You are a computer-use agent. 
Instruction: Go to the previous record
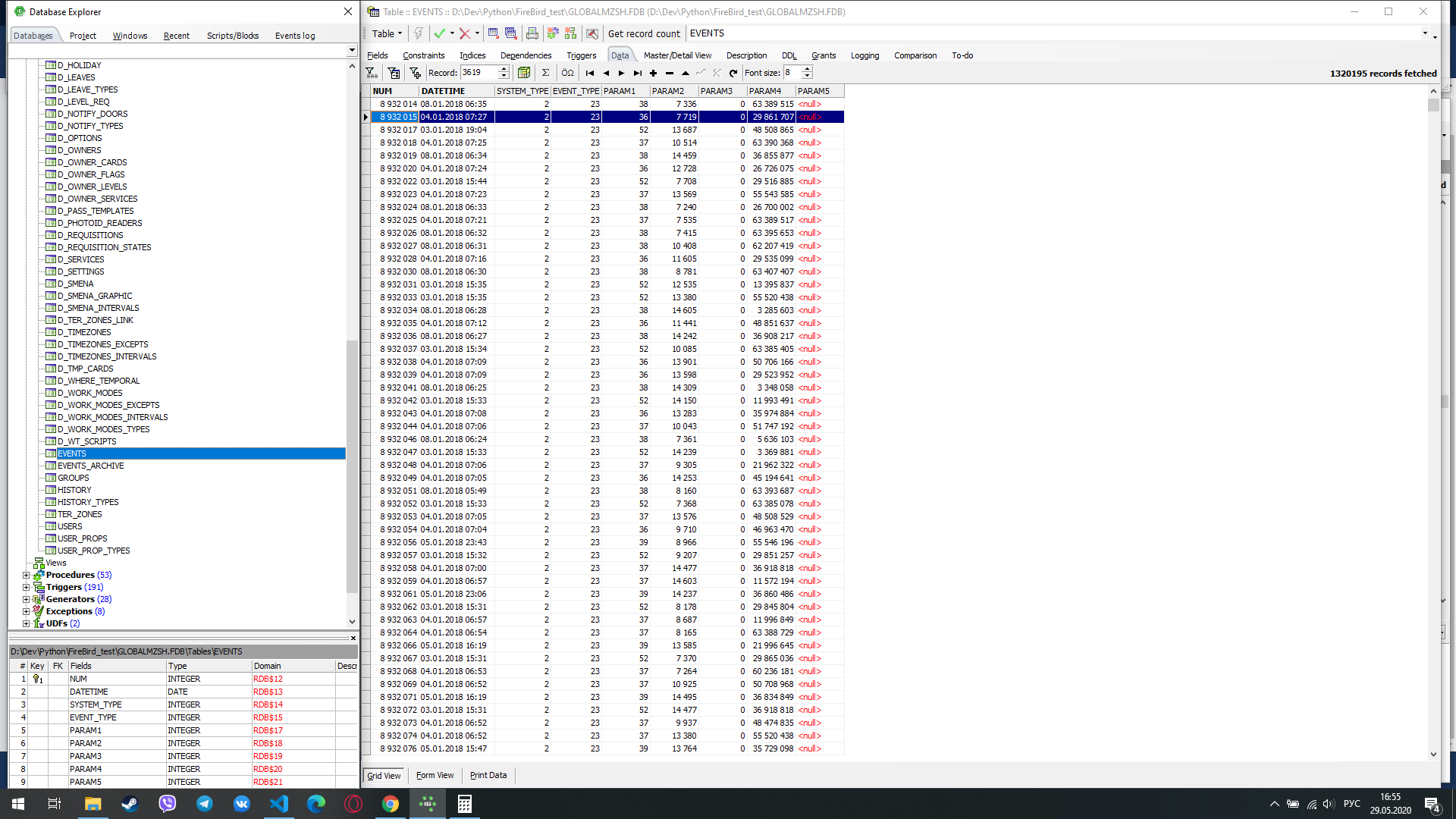[x=606, y=73]
